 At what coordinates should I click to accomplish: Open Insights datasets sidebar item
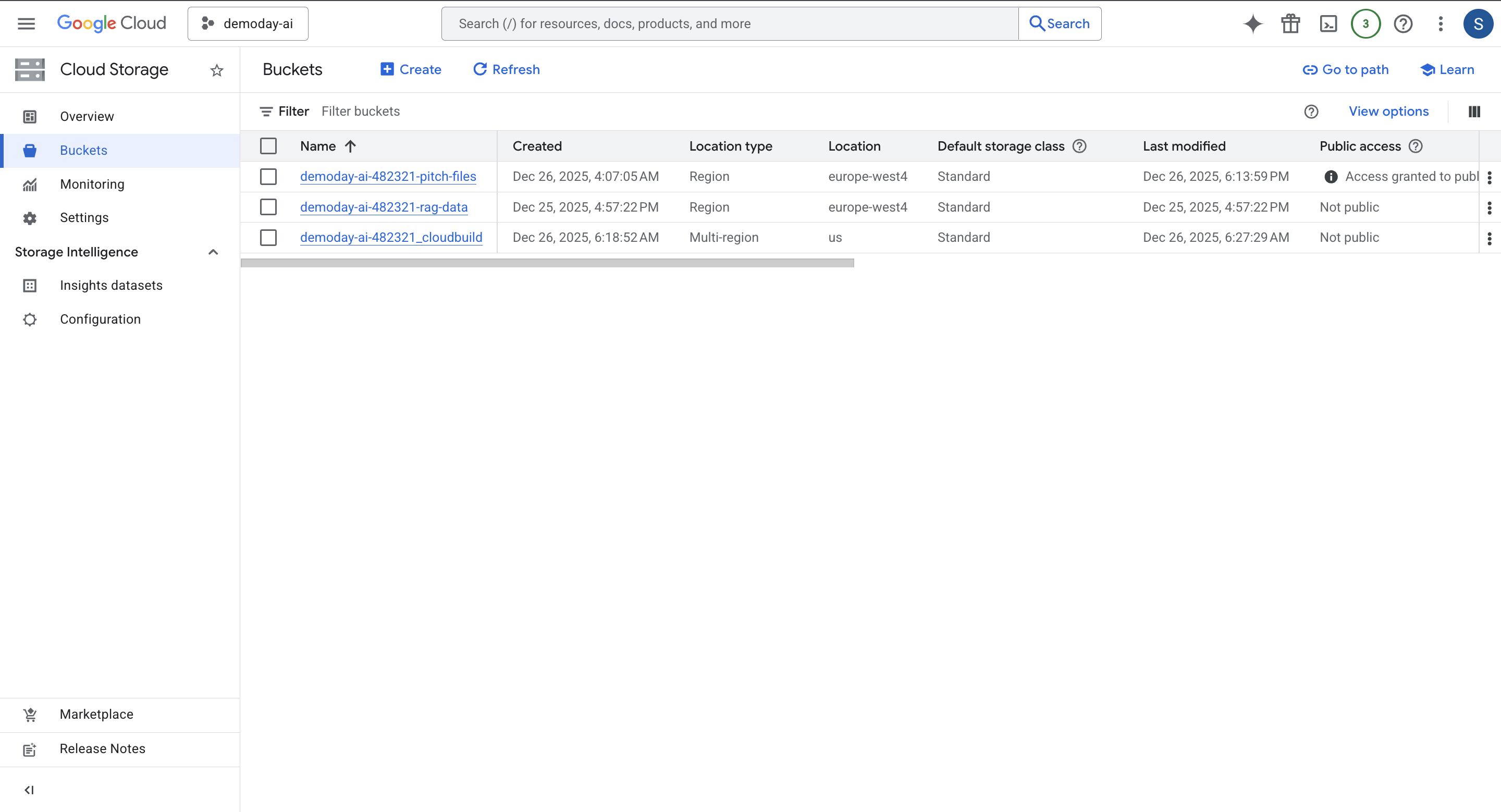[x=110, y=286]
